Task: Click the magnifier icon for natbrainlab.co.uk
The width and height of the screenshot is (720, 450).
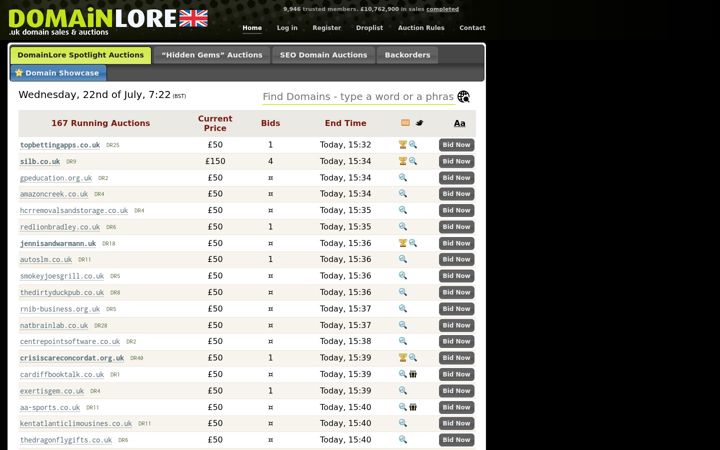Action: (403, 325)
